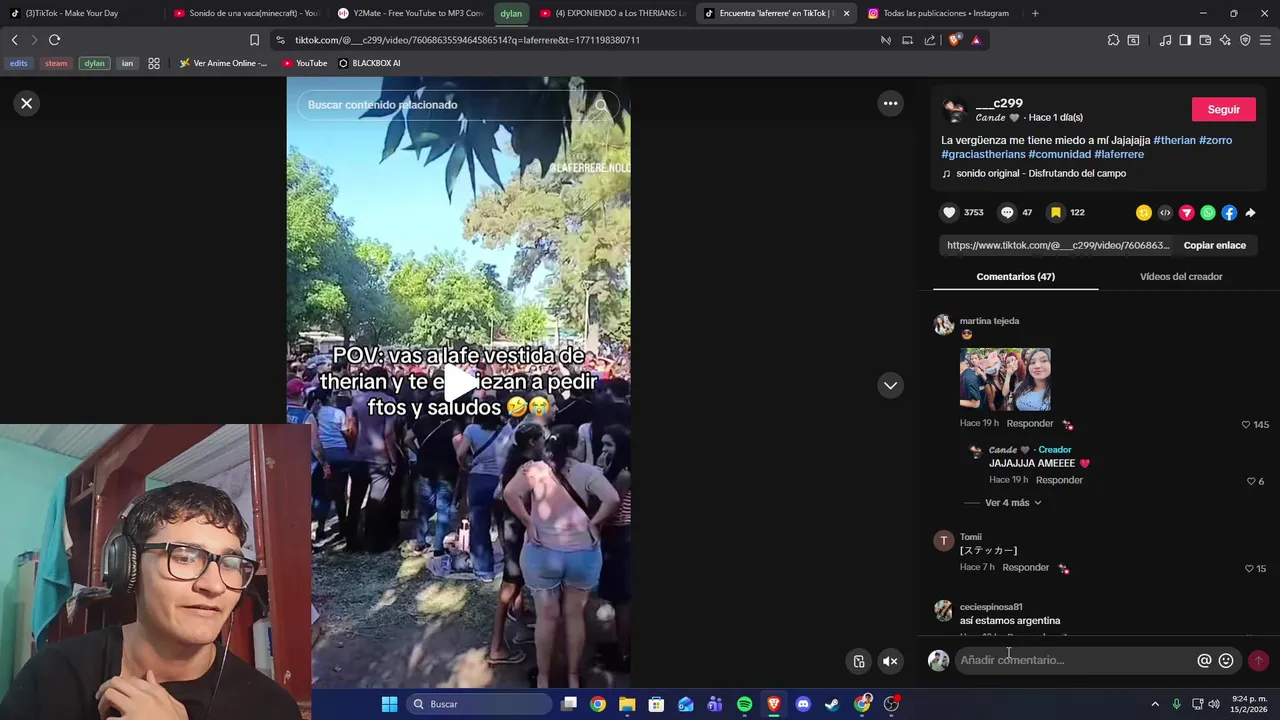The width and height of the screenshot is (1280, 720).
Task: Share to Facebook
Action: (1229, 212)
